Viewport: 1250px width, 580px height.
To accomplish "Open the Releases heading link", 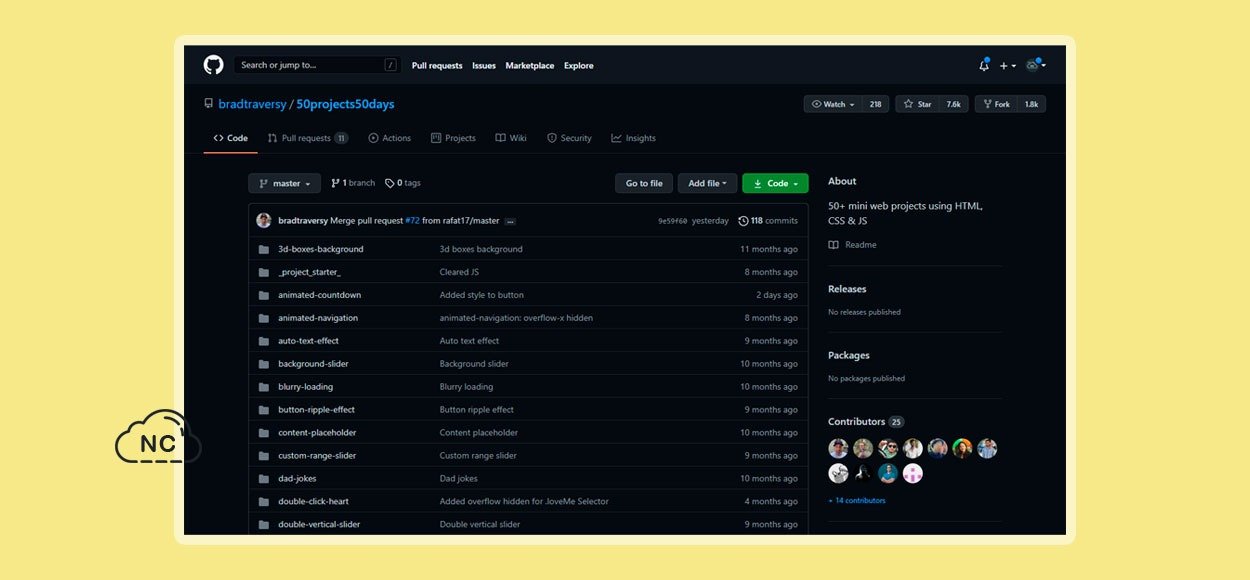I will pos(847,289).
